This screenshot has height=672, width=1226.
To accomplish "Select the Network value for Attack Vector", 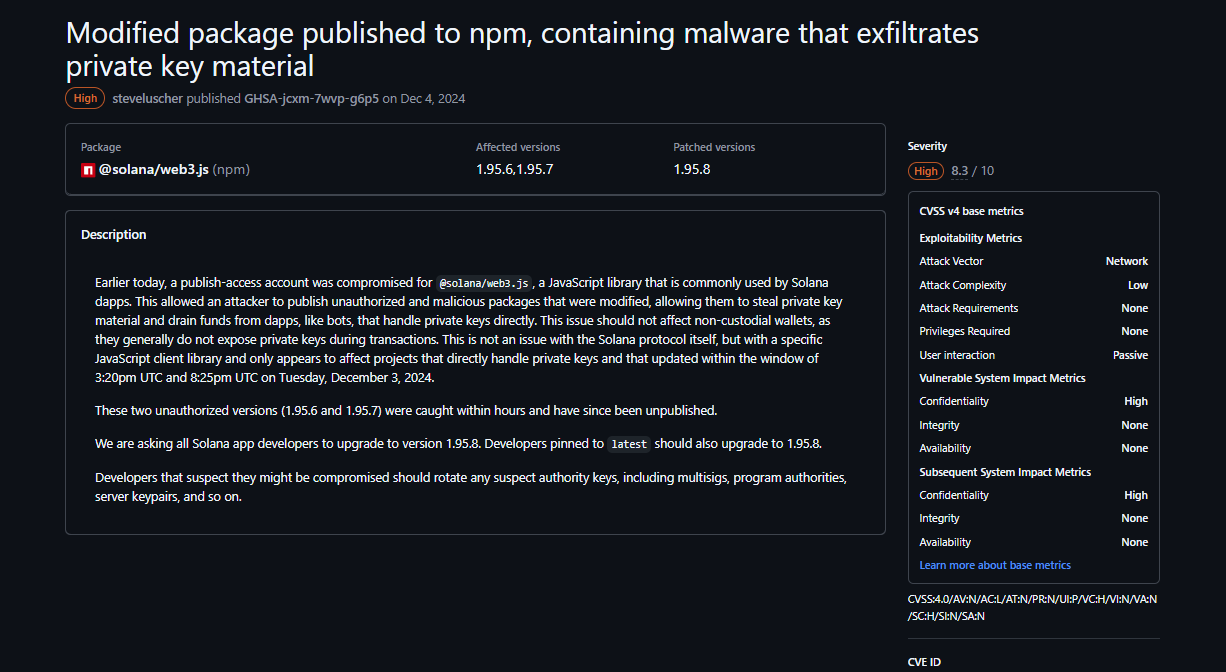I will click(1127, 261).
